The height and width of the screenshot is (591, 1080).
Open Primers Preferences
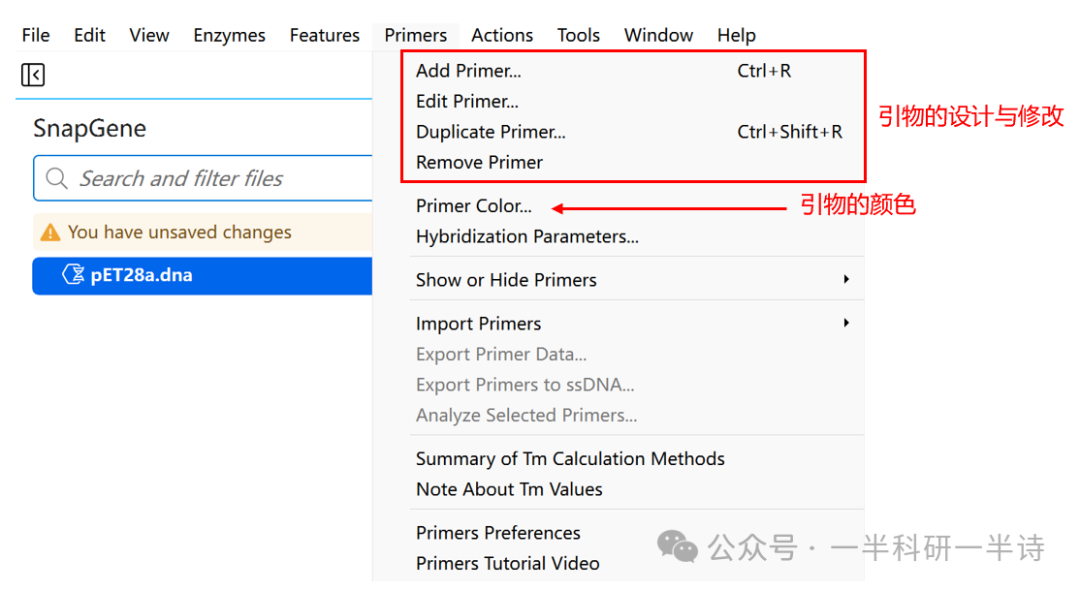click(x=498, y=533)
